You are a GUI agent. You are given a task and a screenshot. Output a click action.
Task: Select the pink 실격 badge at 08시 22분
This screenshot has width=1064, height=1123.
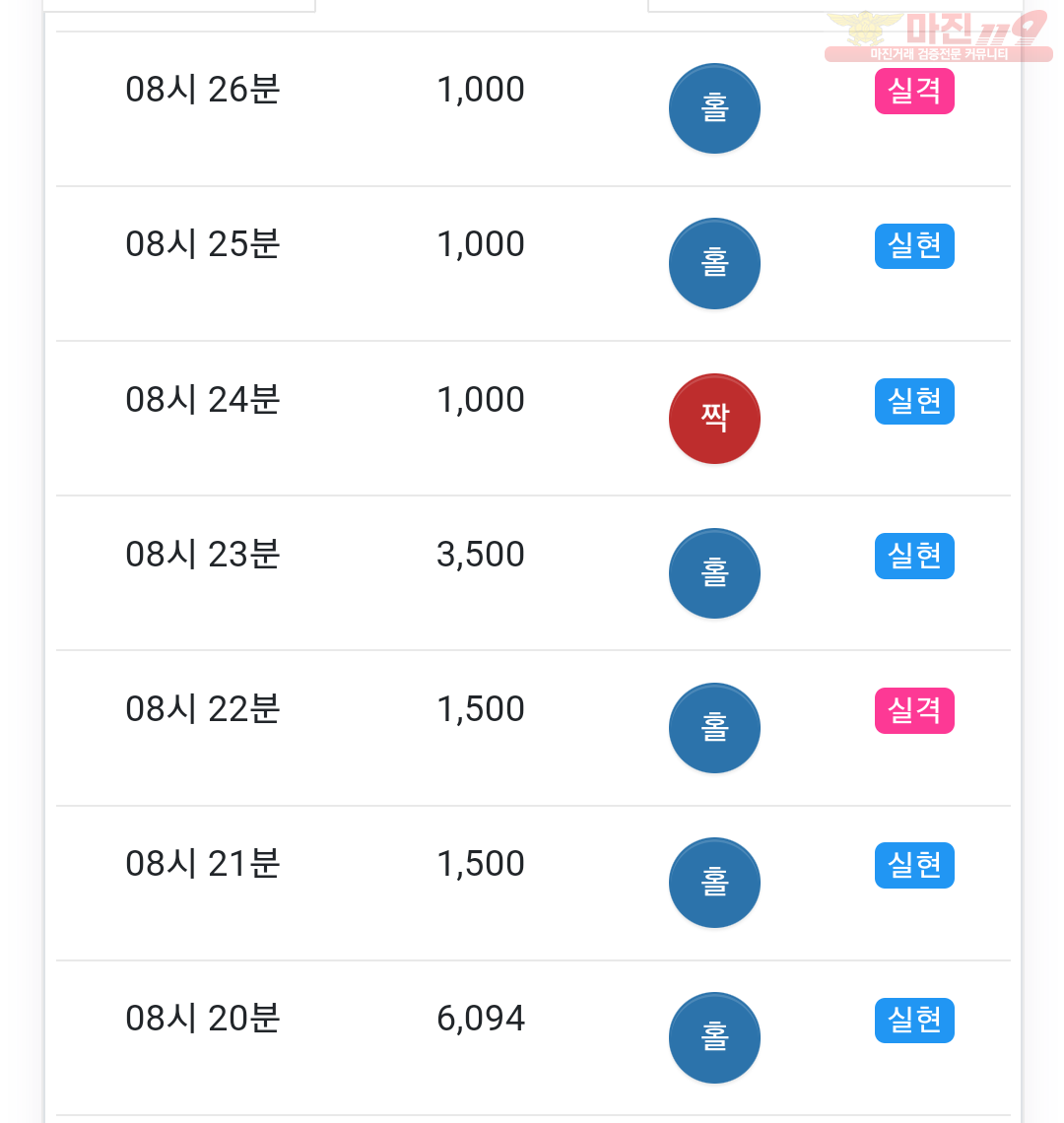[914, 709]
